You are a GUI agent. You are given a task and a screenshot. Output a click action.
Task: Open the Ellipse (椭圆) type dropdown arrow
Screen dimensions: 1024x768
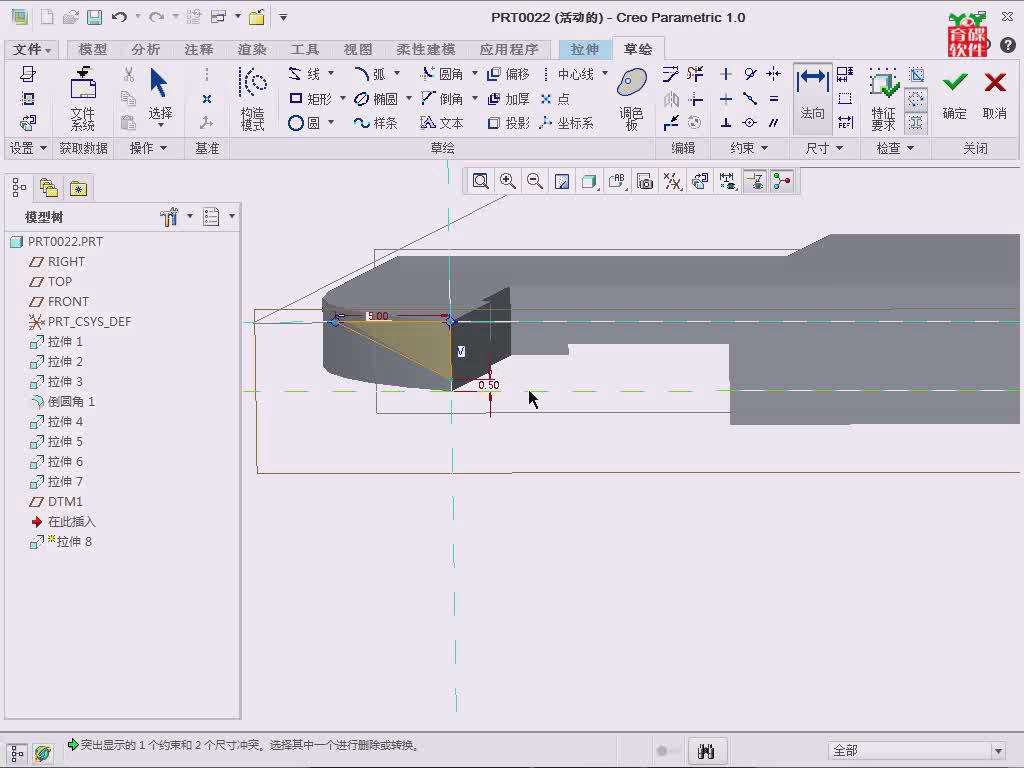(x=409, y=98)
